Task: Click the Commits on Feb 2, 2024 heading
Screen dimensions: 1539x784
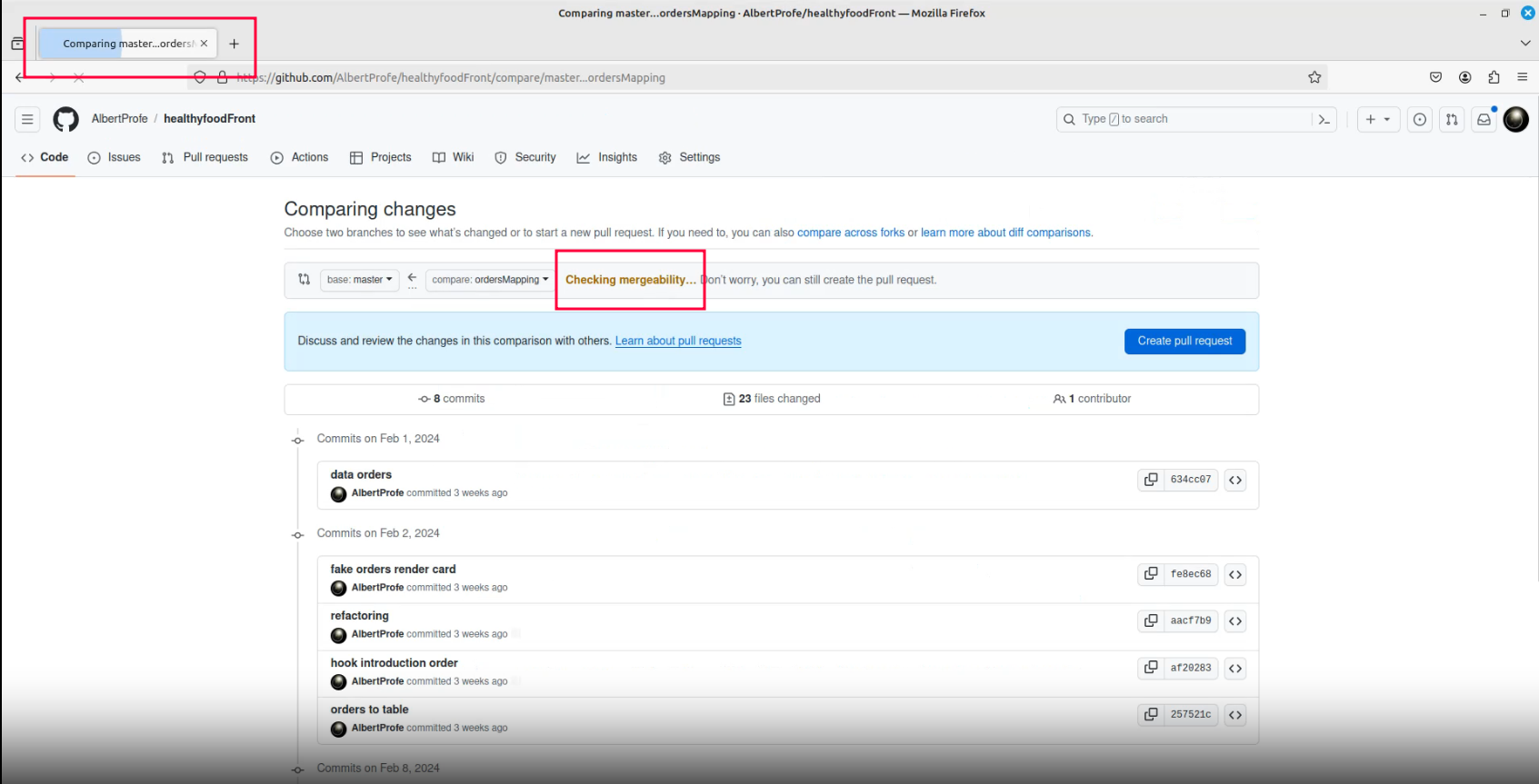Action: click(378, 533)
